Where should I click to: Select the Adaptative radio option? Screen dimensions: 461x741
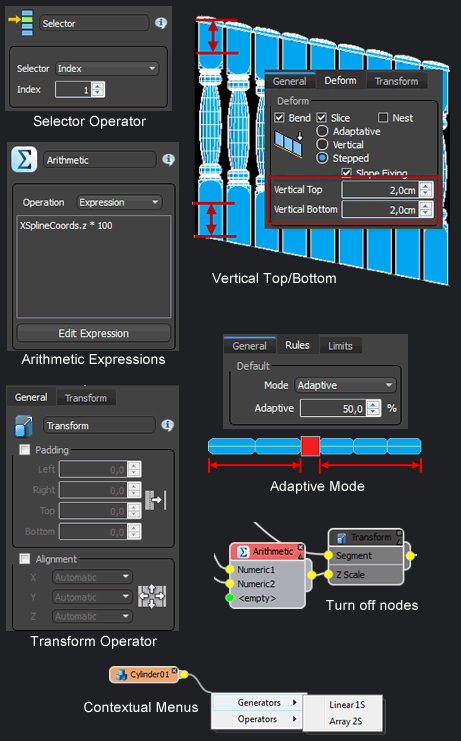pos(322,131)
